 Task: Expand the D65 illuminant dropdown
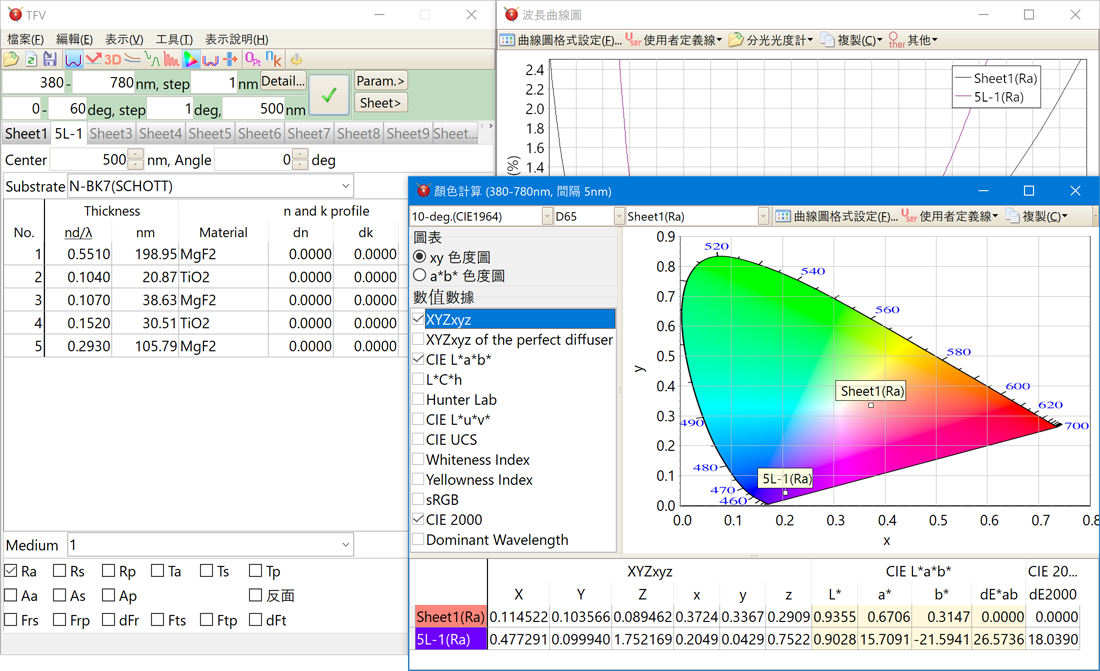coord(619,216)
